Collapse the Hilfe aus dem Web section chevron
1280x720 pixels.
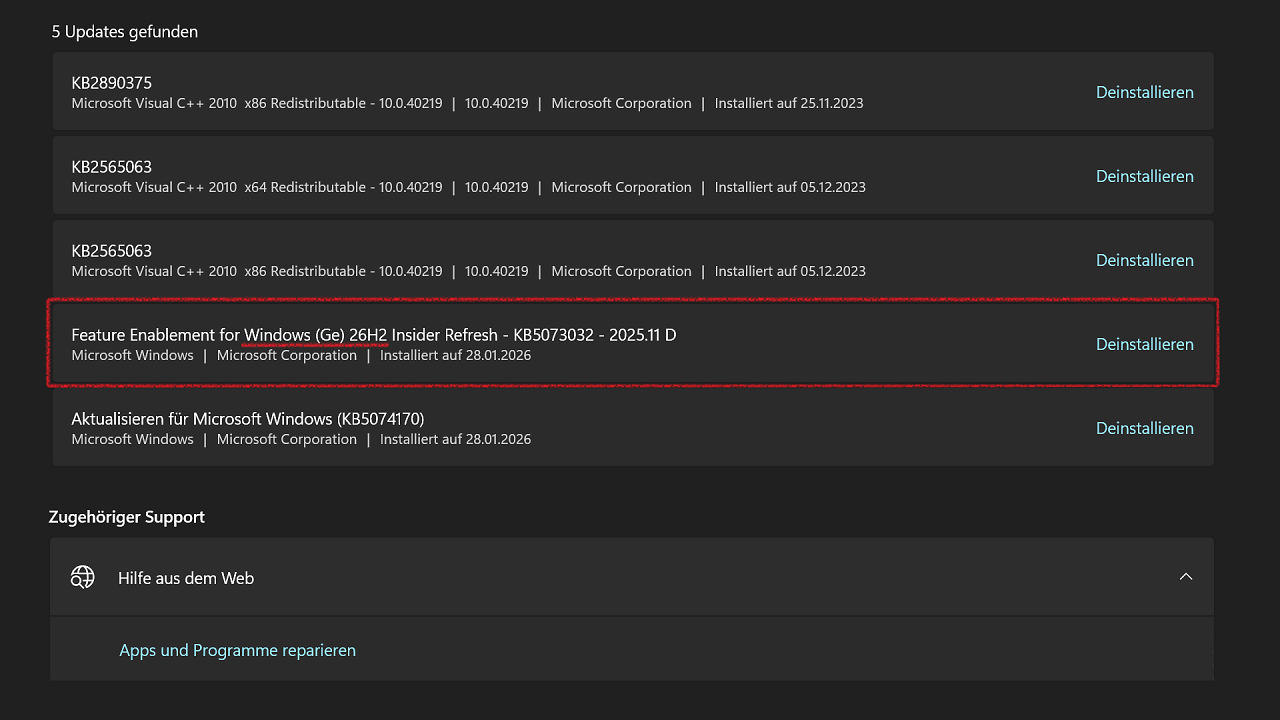[1186, 577]
